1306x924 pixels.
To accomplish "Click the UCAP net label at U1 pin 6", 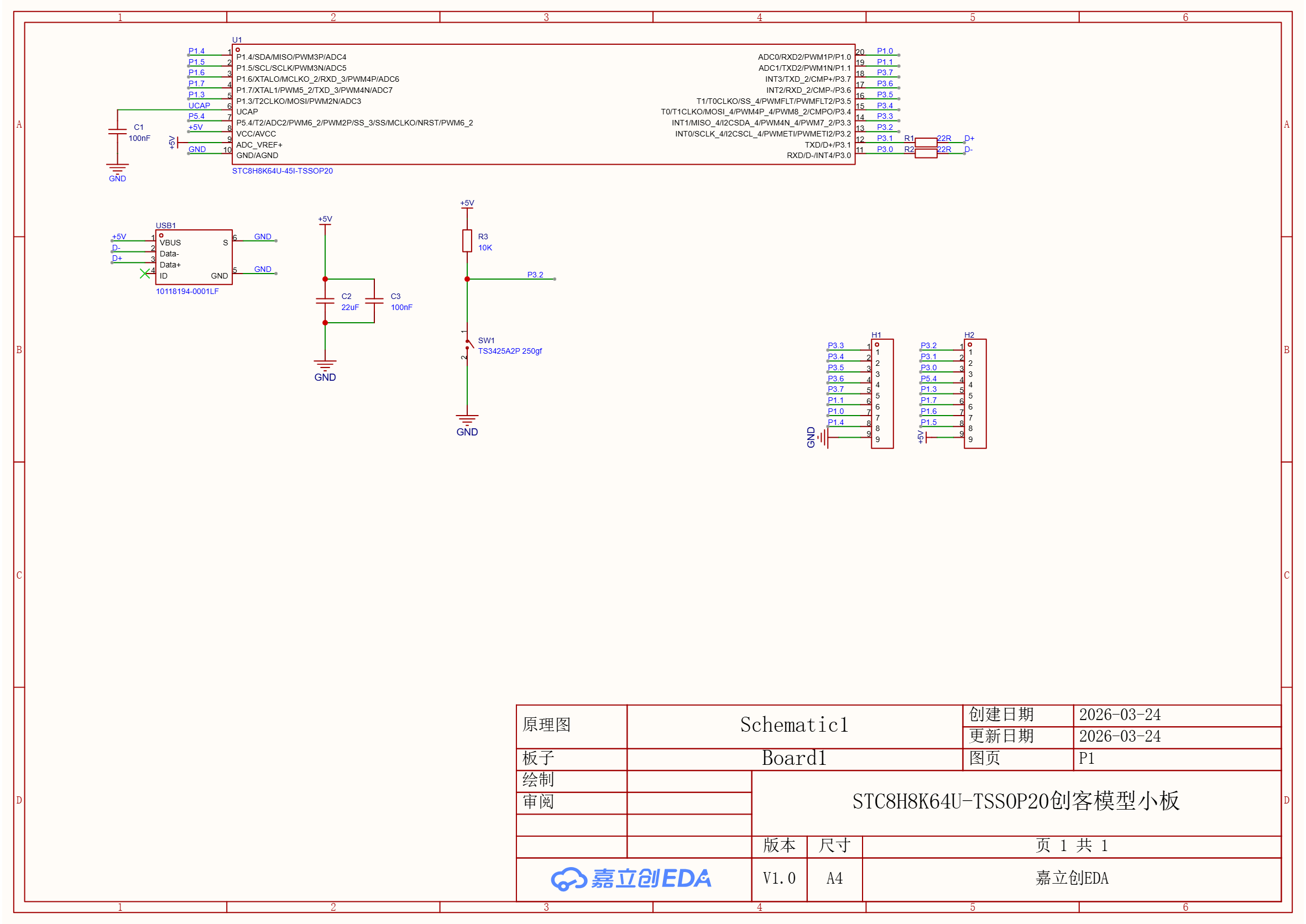I will [199, 105].
